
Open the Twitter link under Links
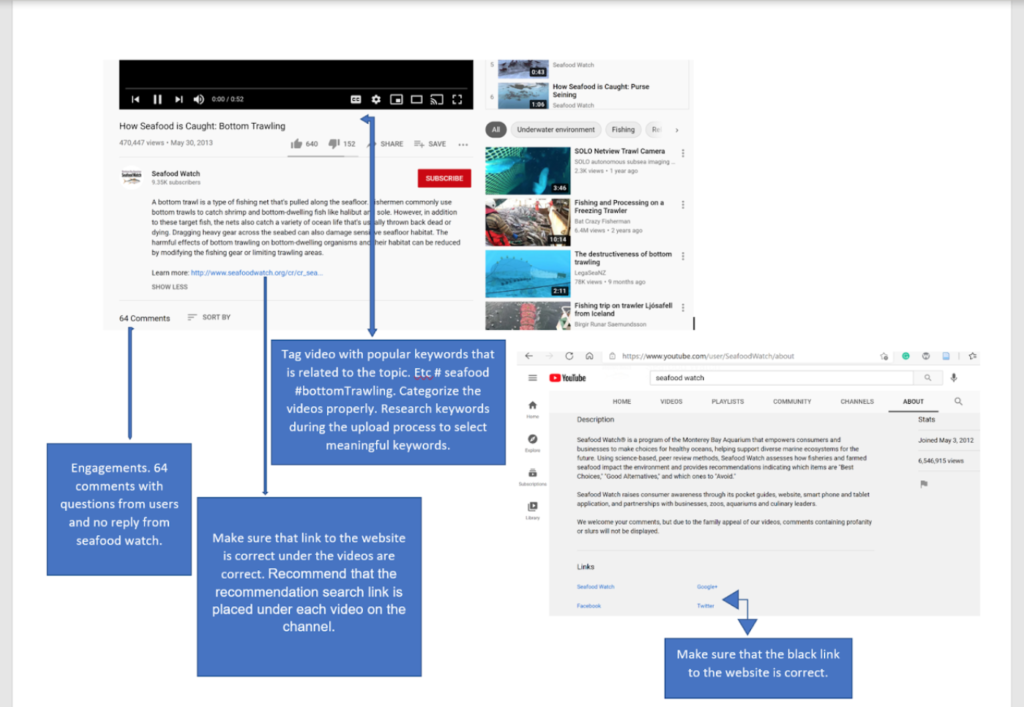[x=705, y=606]
